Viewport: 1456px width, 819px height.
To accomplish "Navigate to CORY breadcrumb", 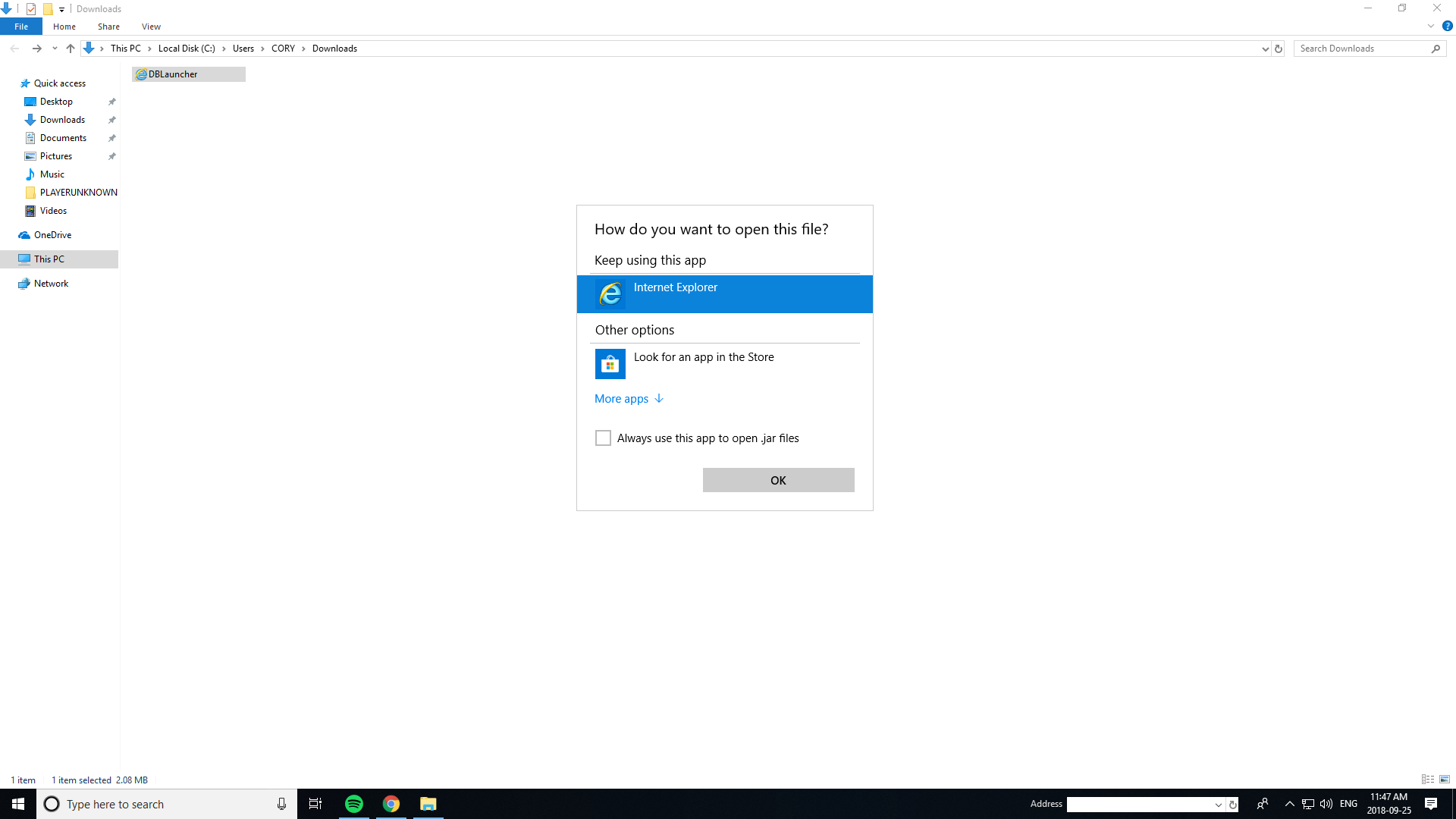I will (283, 49).
